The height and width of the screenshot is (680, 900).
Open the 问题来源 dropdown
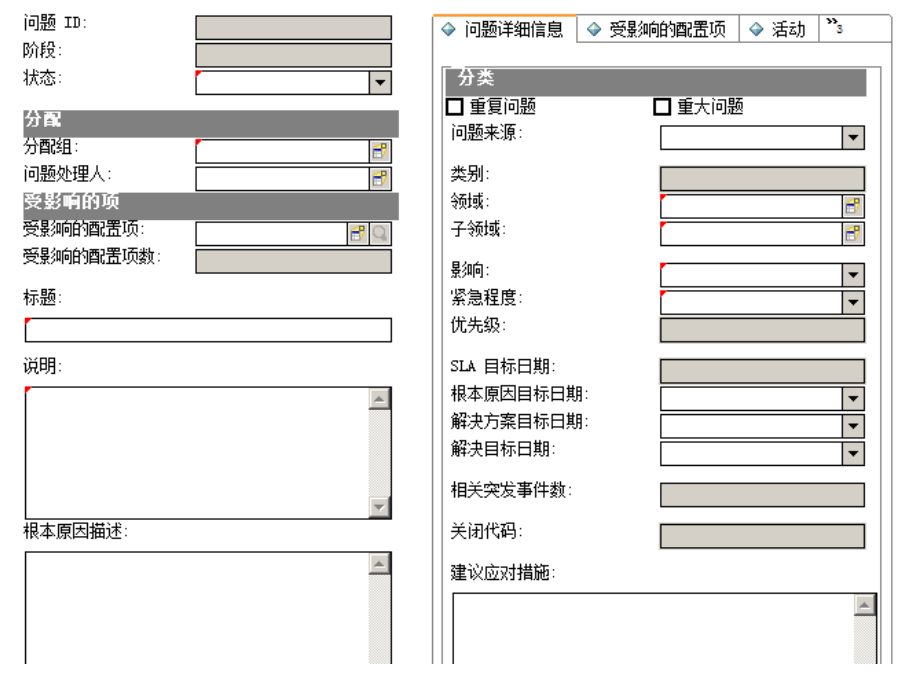click(x=853, y=138)
